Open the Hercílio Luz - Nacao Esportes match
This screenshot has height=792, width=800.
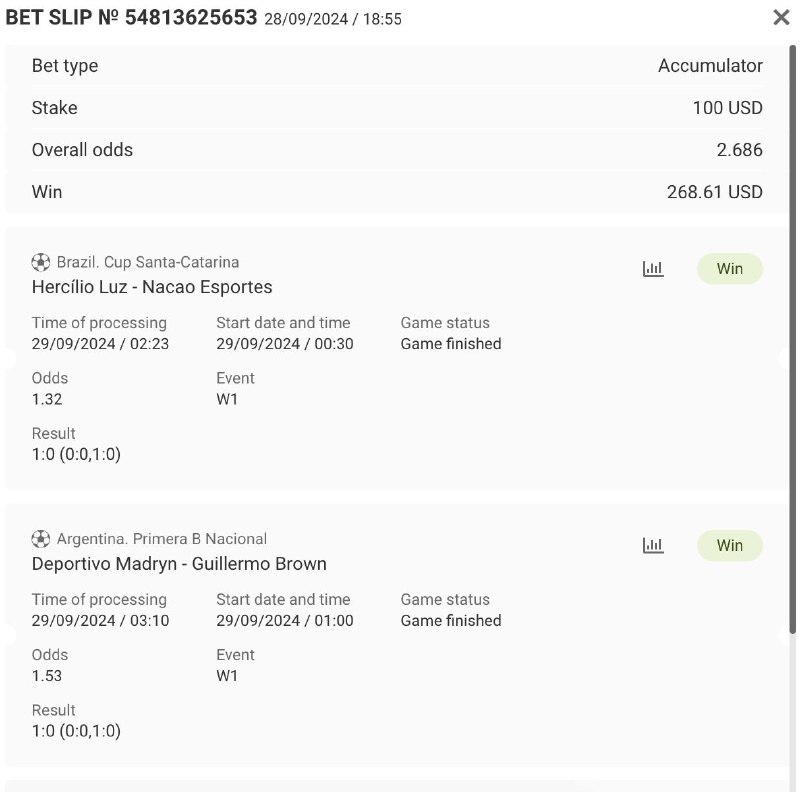[x=152, y=287]
